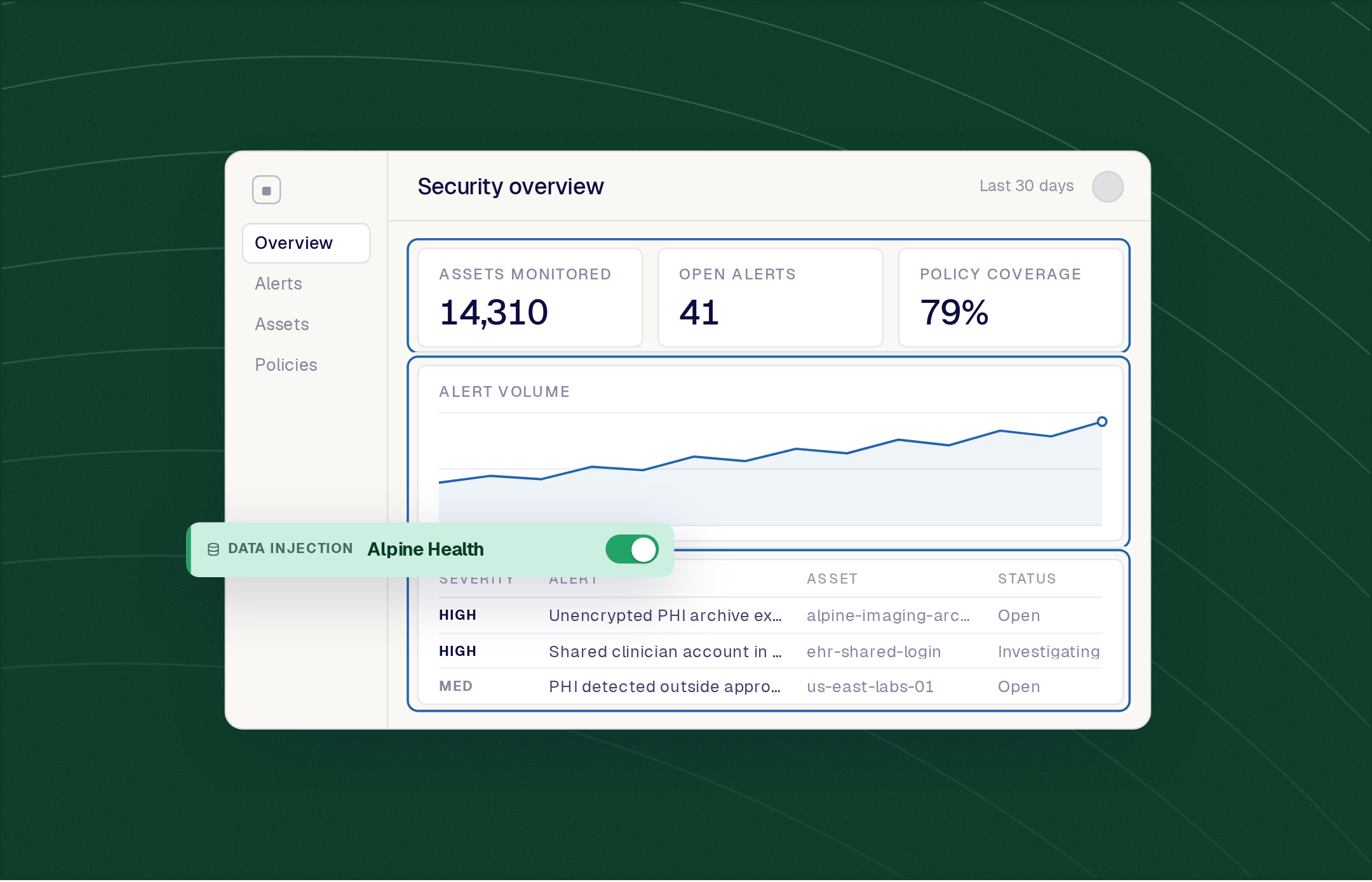Click the latest point on Alert Volume chart
The image size is (1372, 882).
pos(1102,422)
